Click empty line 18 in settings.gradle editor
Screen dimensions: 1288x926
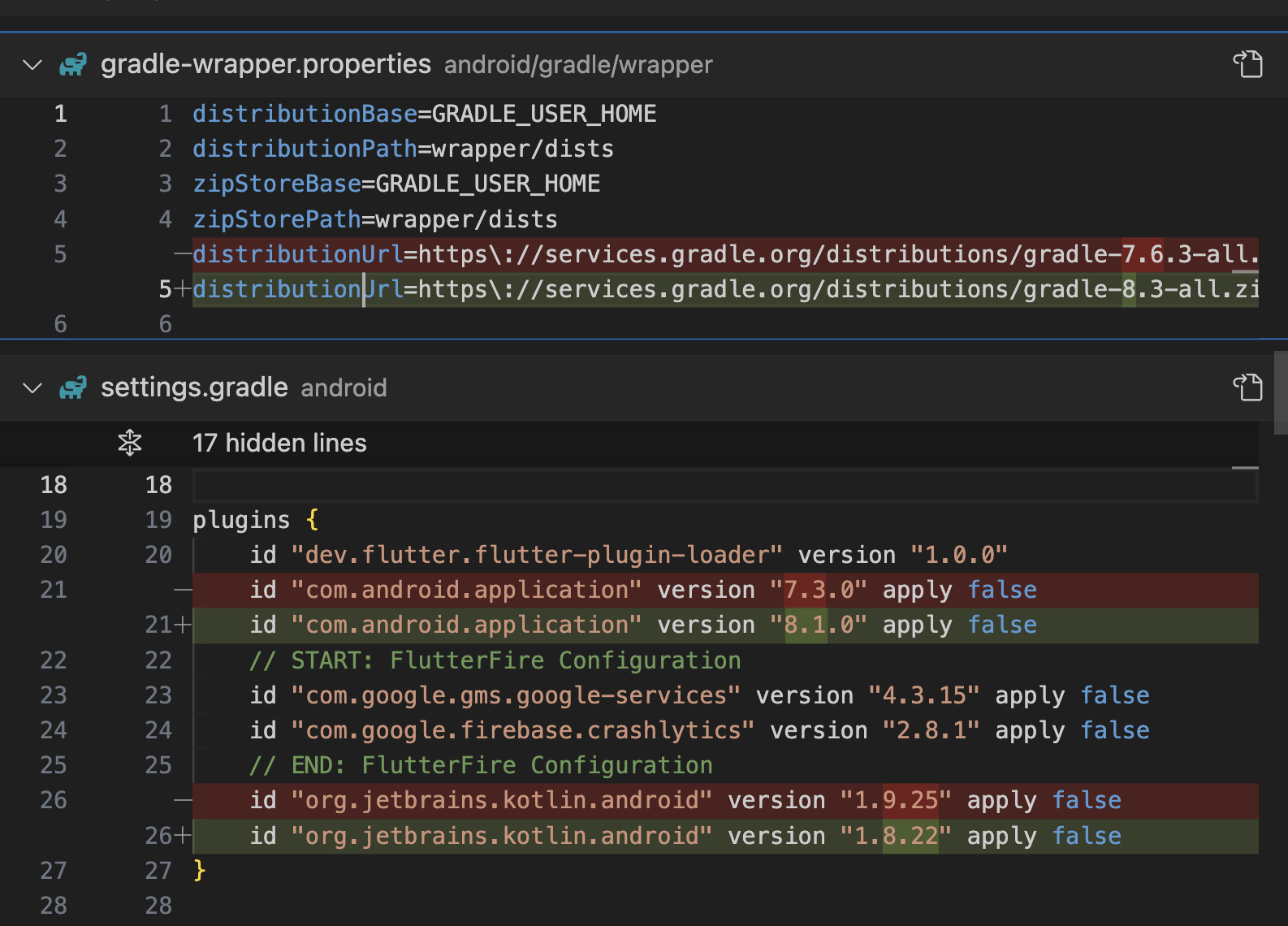tap(724, 485)
